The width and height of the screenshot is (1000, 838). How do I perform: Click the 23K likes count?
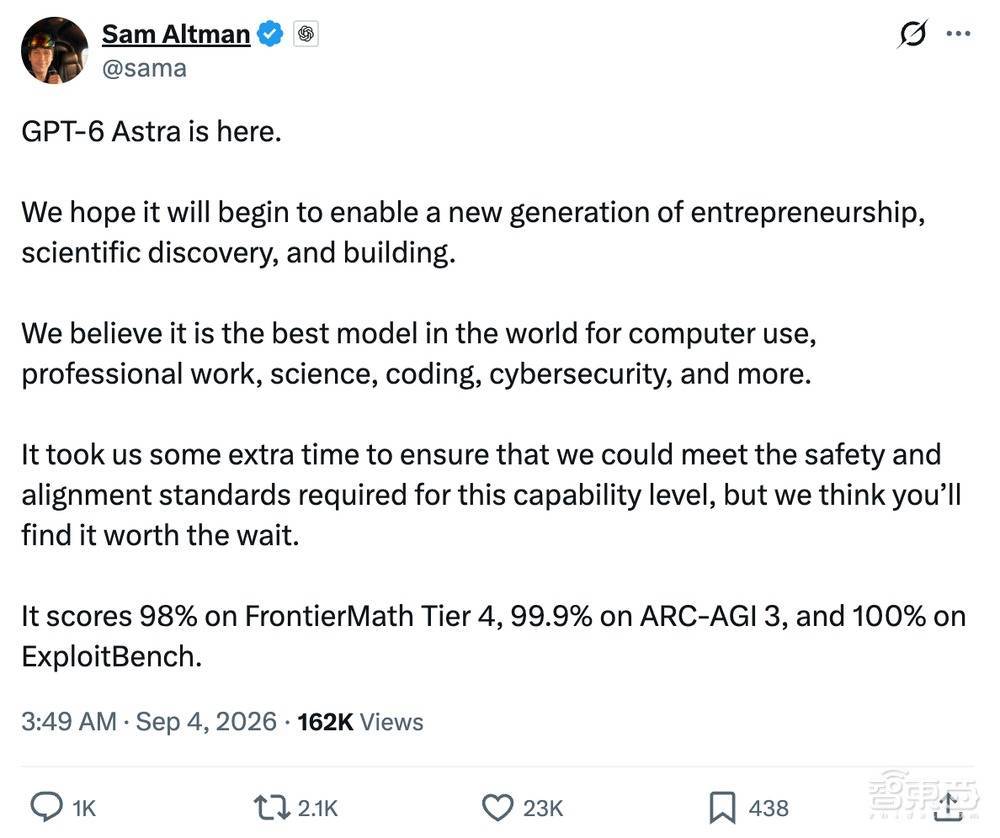tap(543, 809)
